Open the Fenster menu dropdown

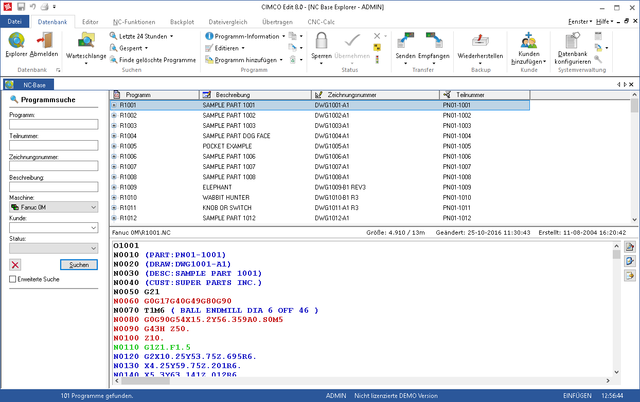(580, 22)
